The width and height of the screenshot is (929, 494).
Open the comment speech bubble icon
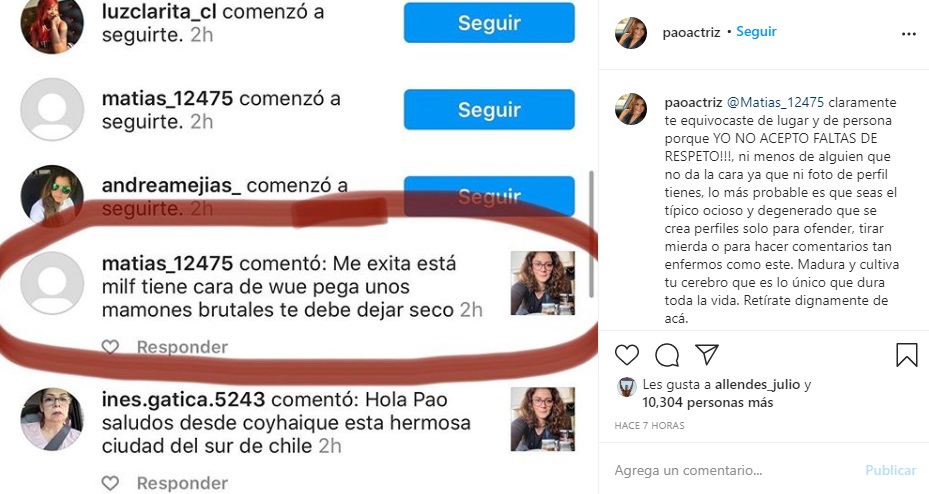click(x=667, y=355)
